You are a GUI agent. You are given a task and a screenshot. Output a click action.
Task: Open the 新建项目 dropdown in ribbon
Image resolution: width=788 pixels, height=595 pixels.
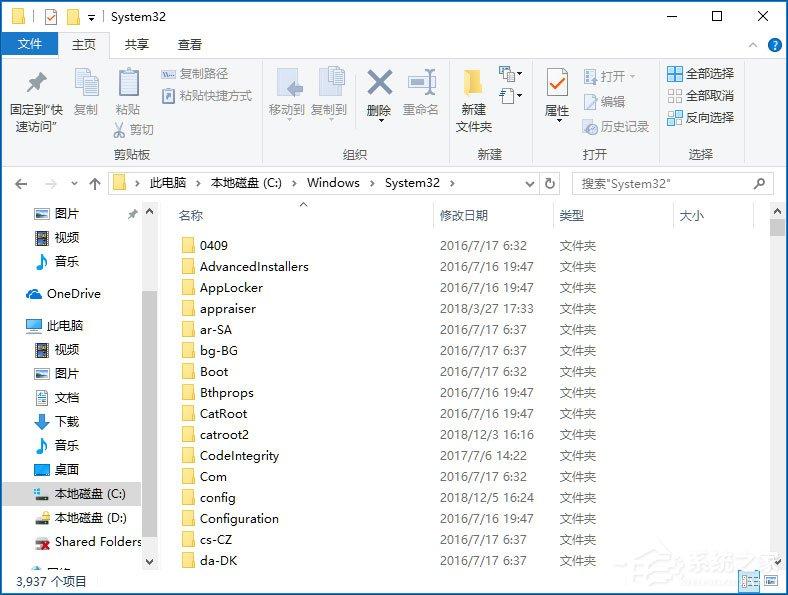coord(510,74)
